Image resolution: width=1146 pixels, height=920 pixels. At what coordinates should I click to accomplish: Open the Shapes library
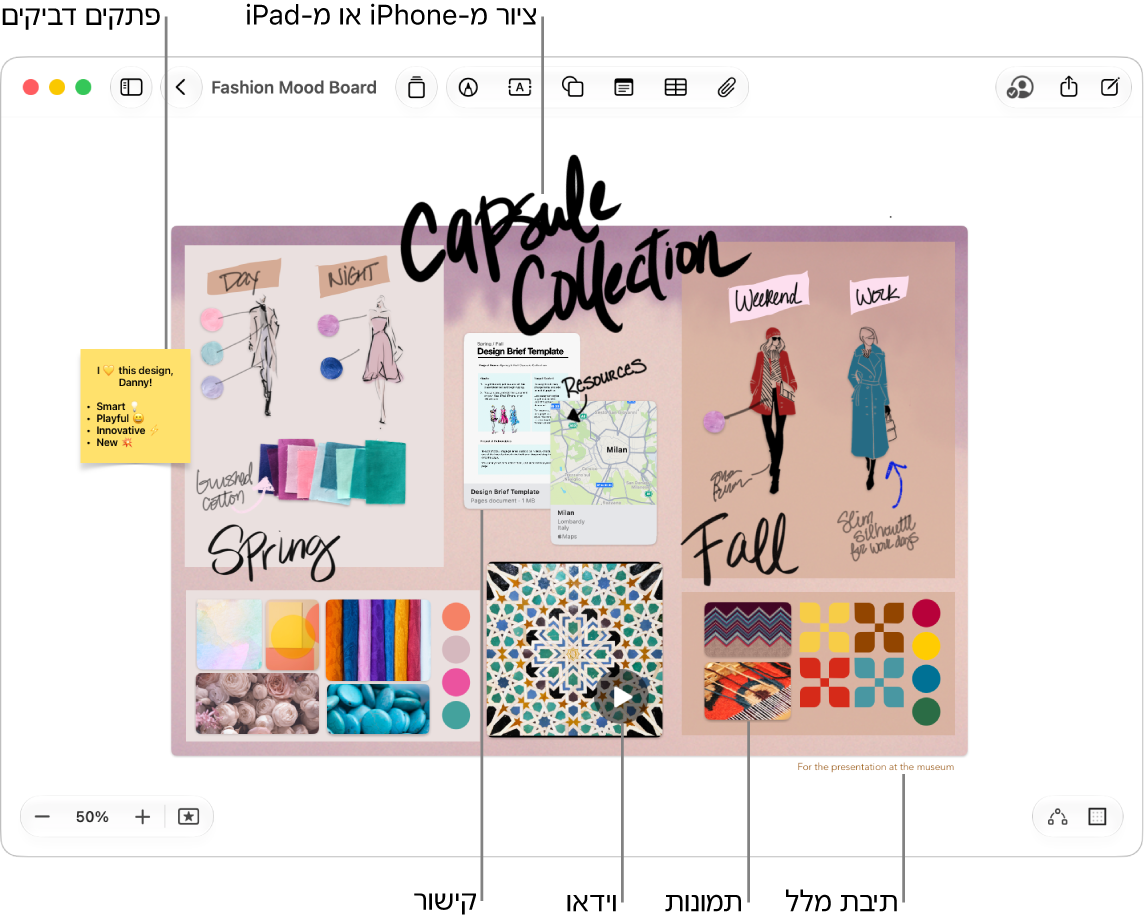click(x=572, y=88)
